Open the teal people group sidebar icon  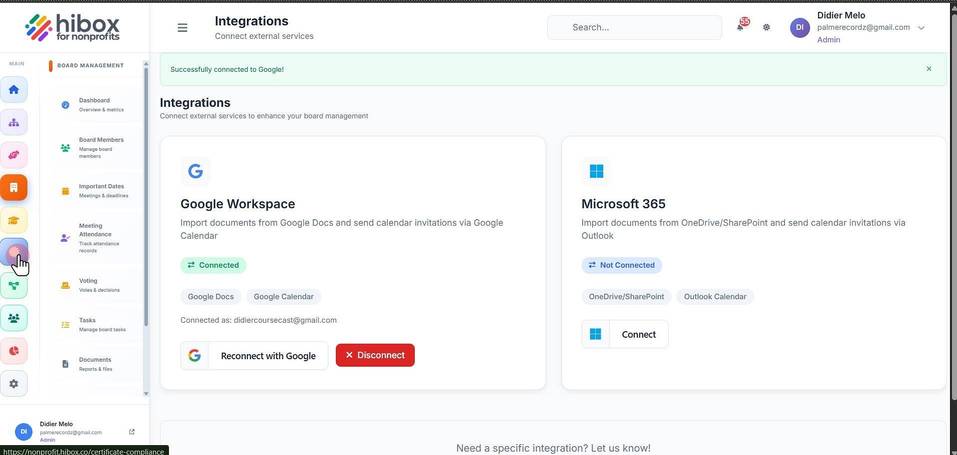point(14,318)
